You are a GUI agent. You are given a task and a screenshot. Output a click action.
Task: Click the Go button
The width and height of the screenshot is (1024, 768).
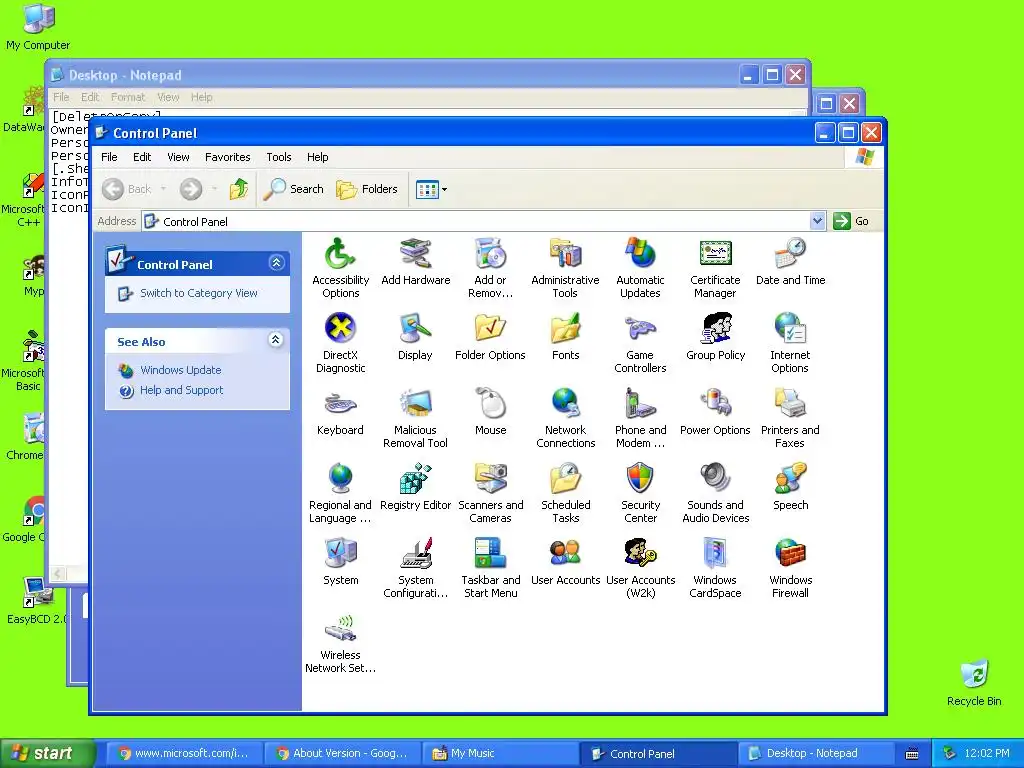tap(851, 221)
